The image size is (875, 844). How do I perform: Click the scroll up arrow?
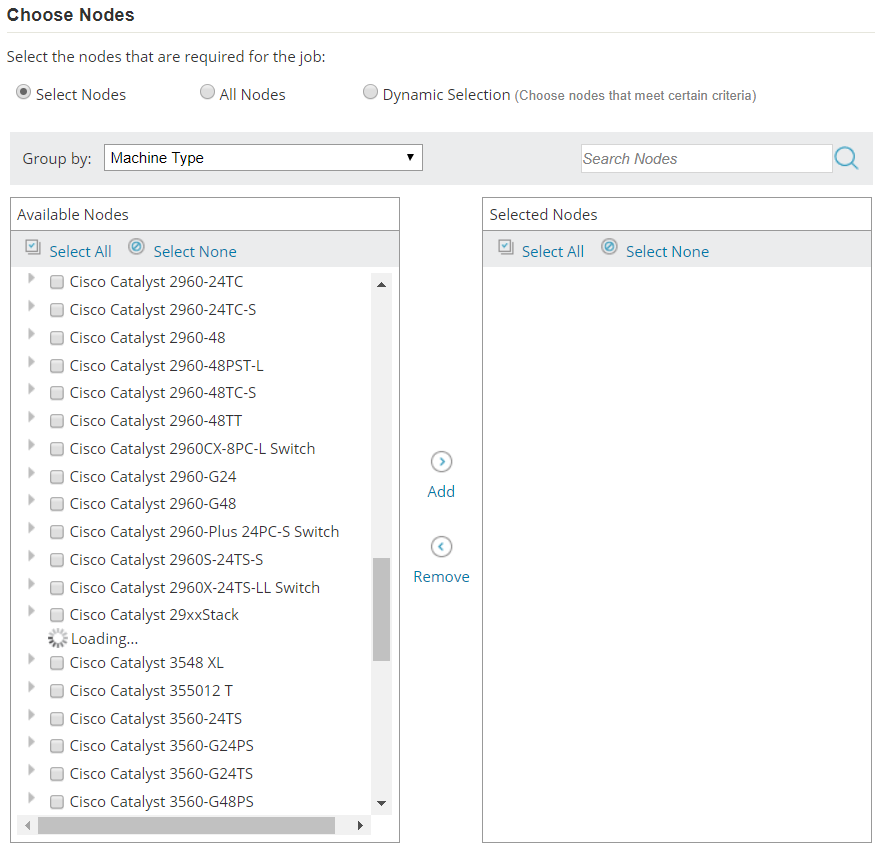point(382,285)
